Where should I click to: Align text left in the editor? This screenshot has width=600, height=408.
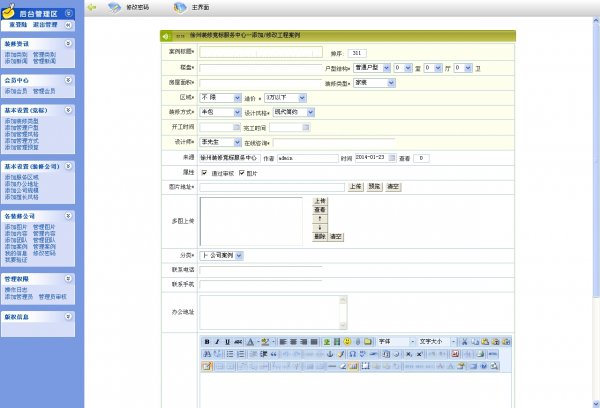(283, 342)
